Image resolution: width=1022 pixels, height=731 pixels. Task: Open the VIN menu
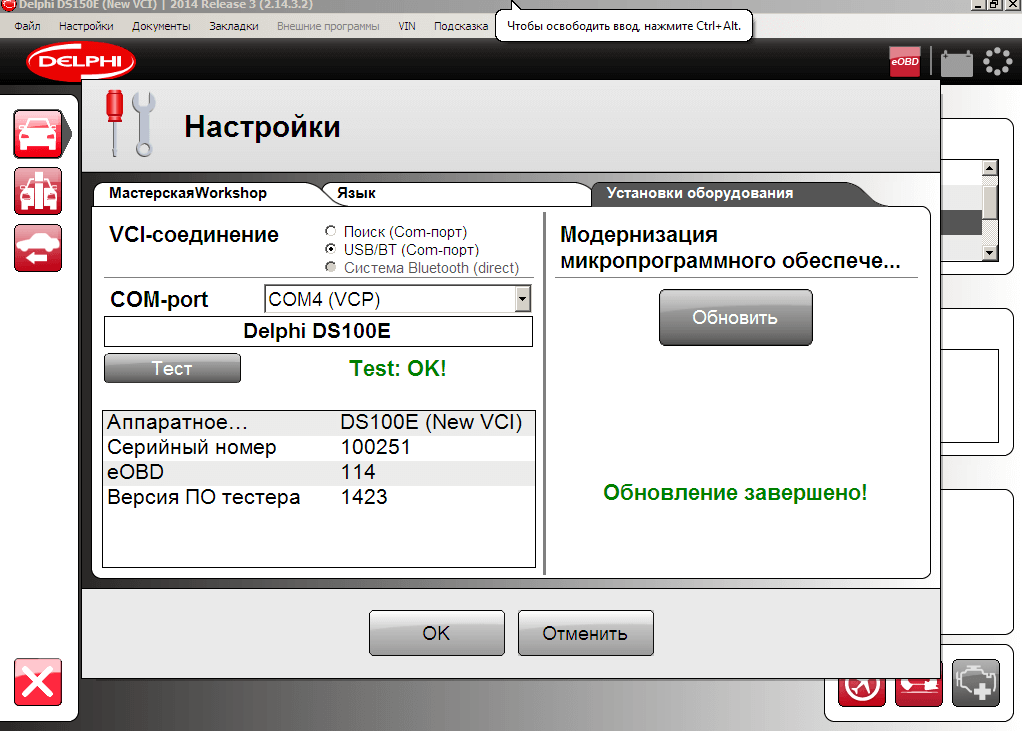tap(407, 26)
